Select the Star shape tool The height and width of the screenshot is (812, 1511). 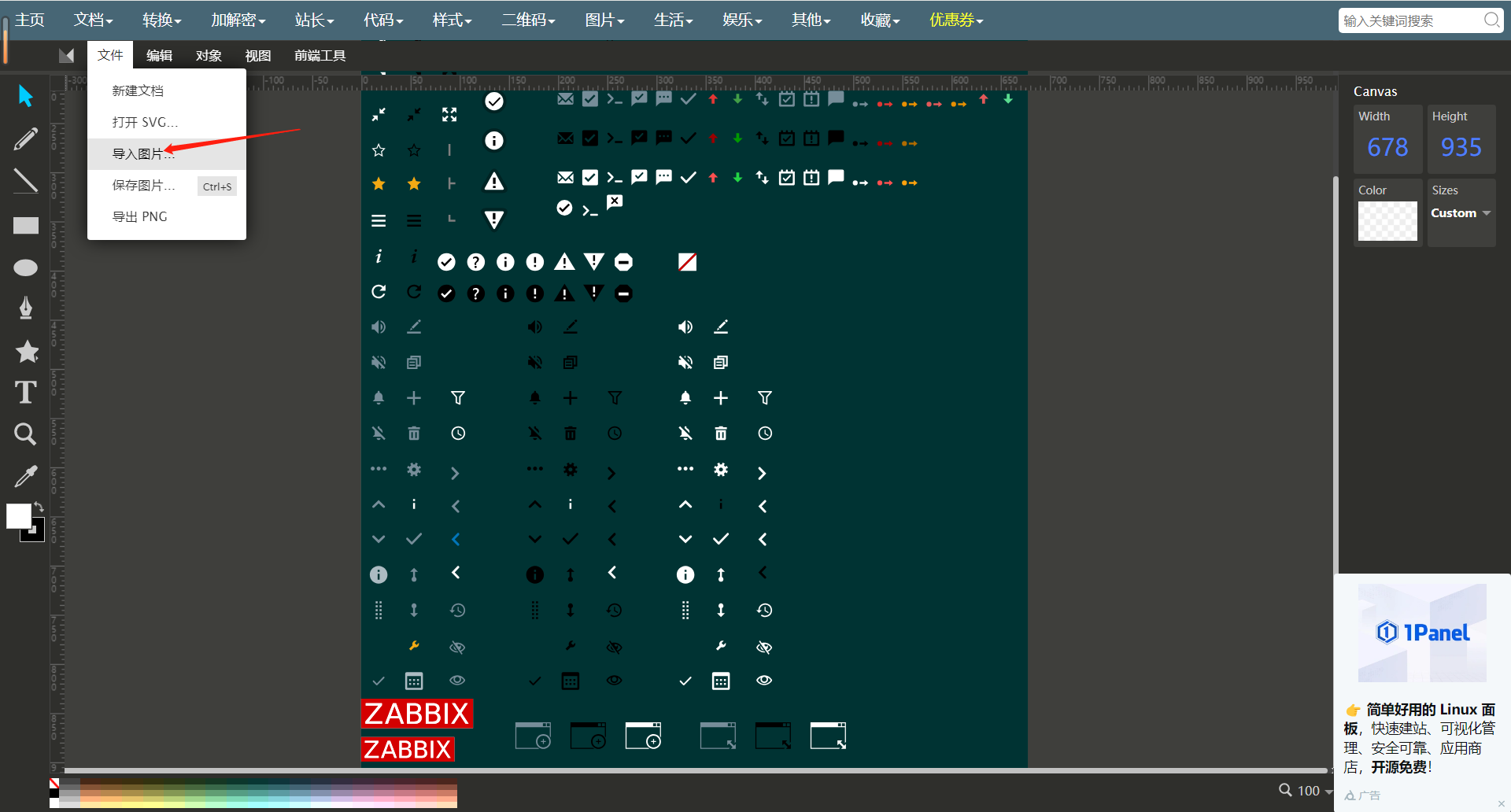(x=27, y=351)
